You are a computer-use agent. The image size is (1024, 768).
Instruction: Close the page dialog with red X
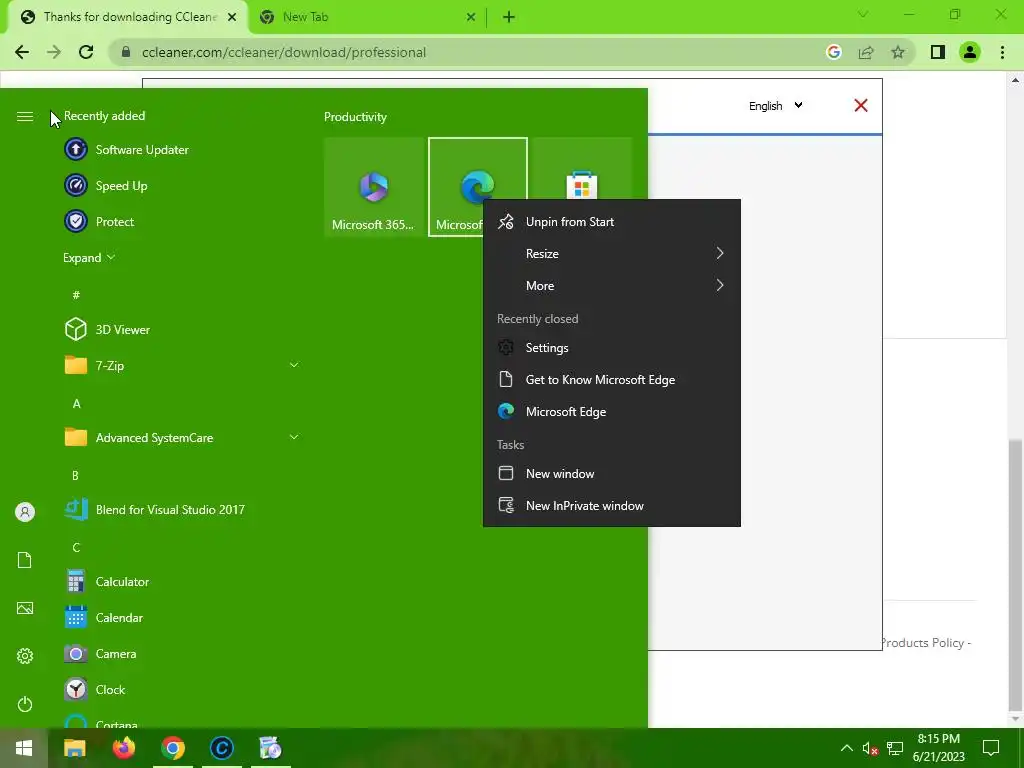coord(861,105)
